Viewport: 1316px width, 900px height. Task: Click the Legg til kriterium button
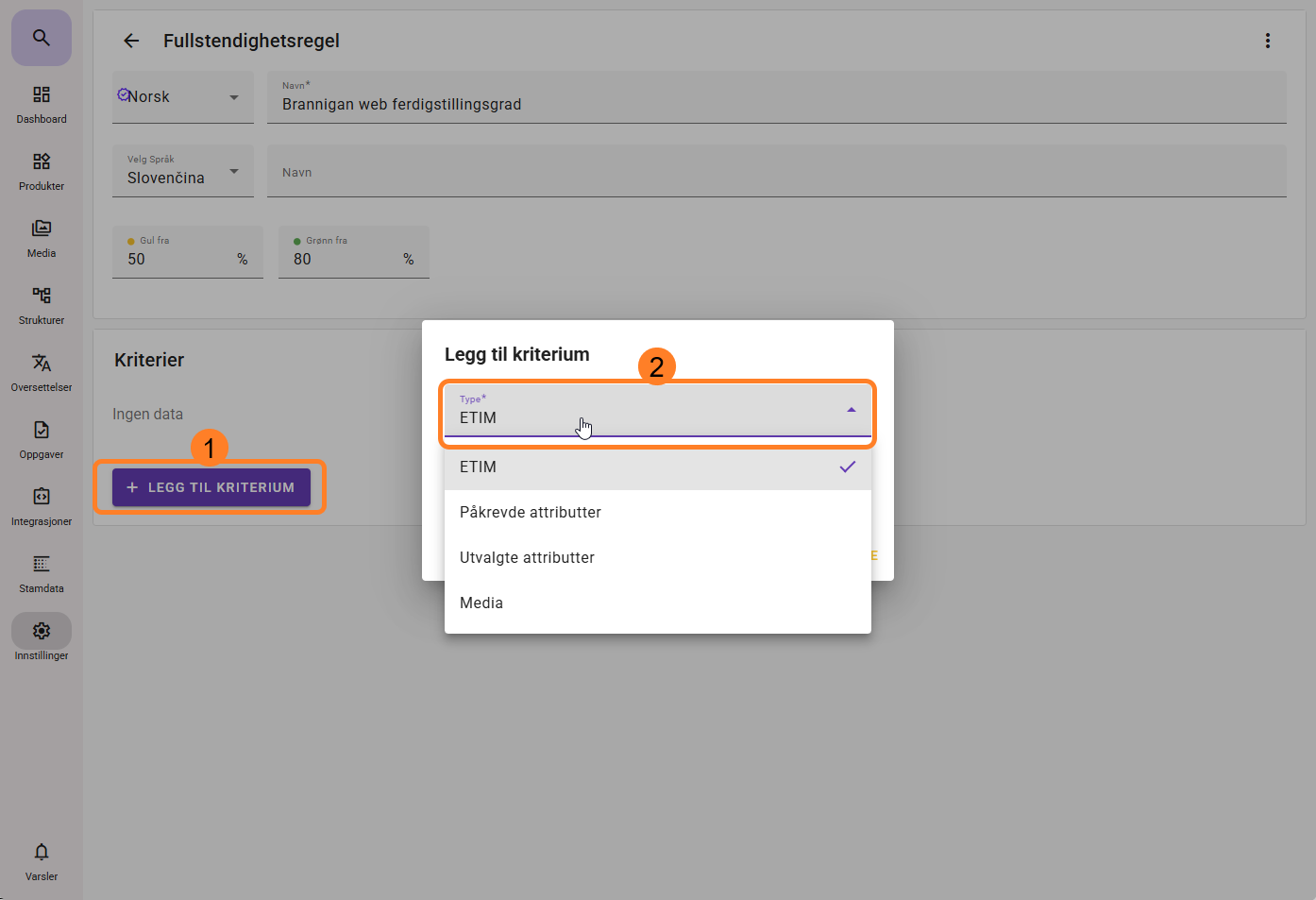coord(211,487)
